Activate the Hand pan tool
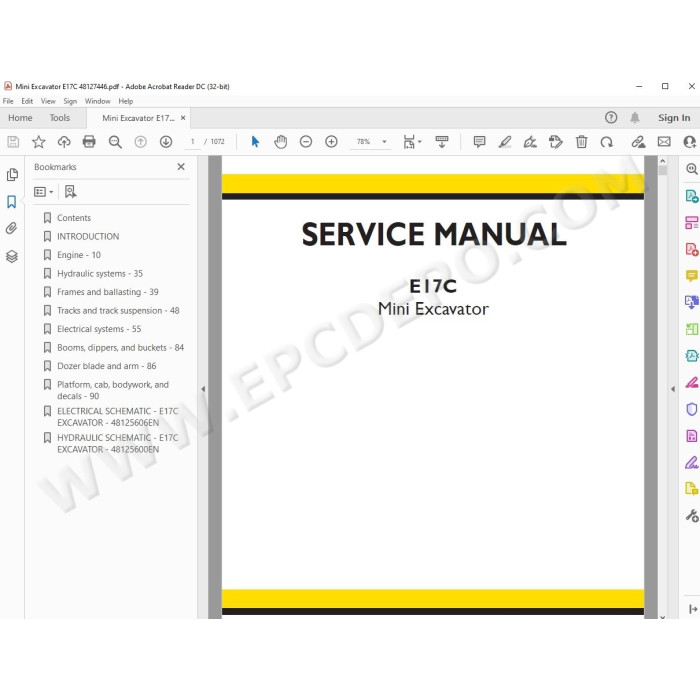 [280, 142]
